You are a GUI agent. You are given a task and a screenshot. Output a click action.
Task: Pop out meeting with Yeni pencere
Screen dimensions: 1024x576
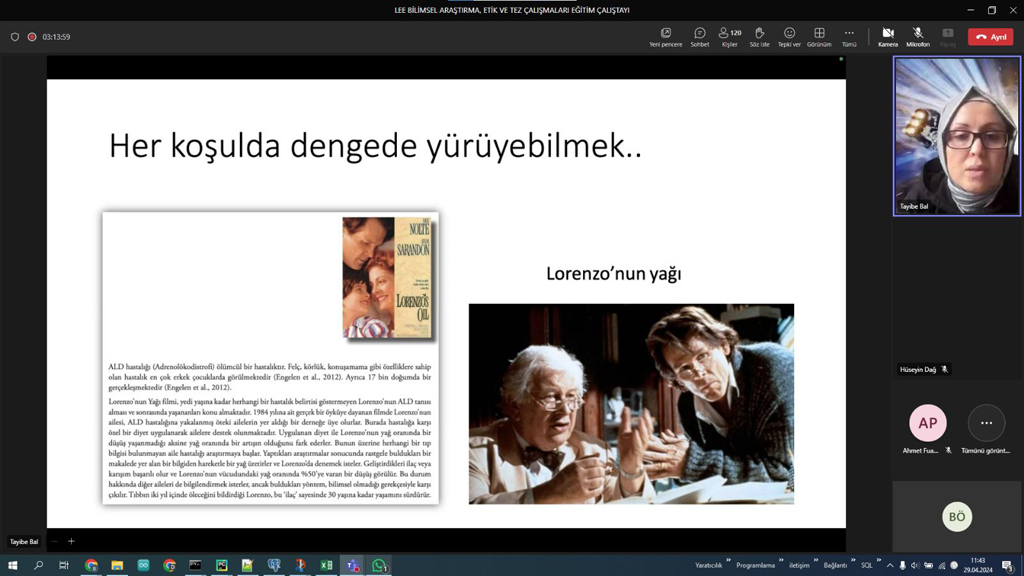click(x=665, y=37)
